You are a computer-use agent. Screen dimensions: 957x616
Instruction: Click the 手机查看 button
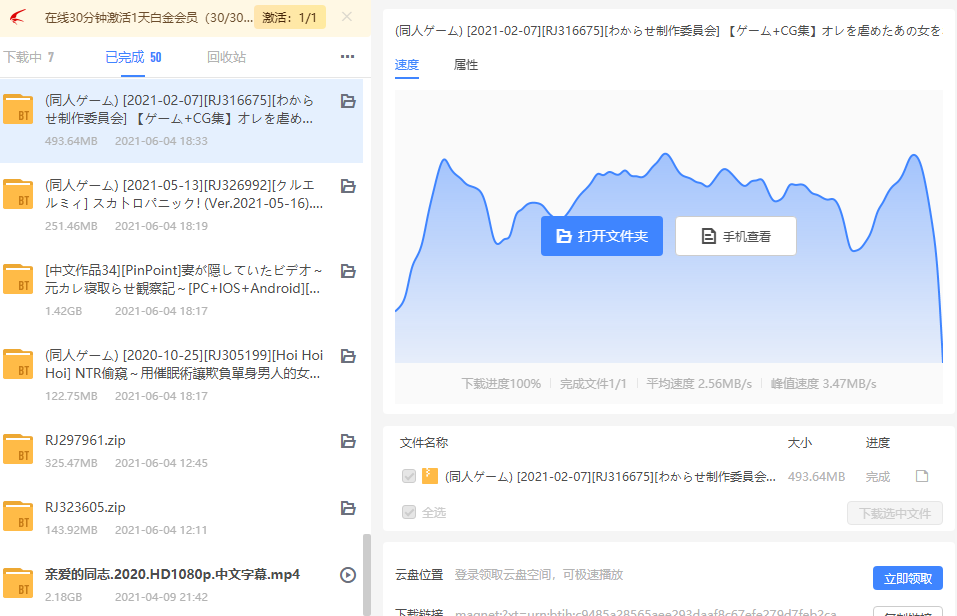pos(735,236)
